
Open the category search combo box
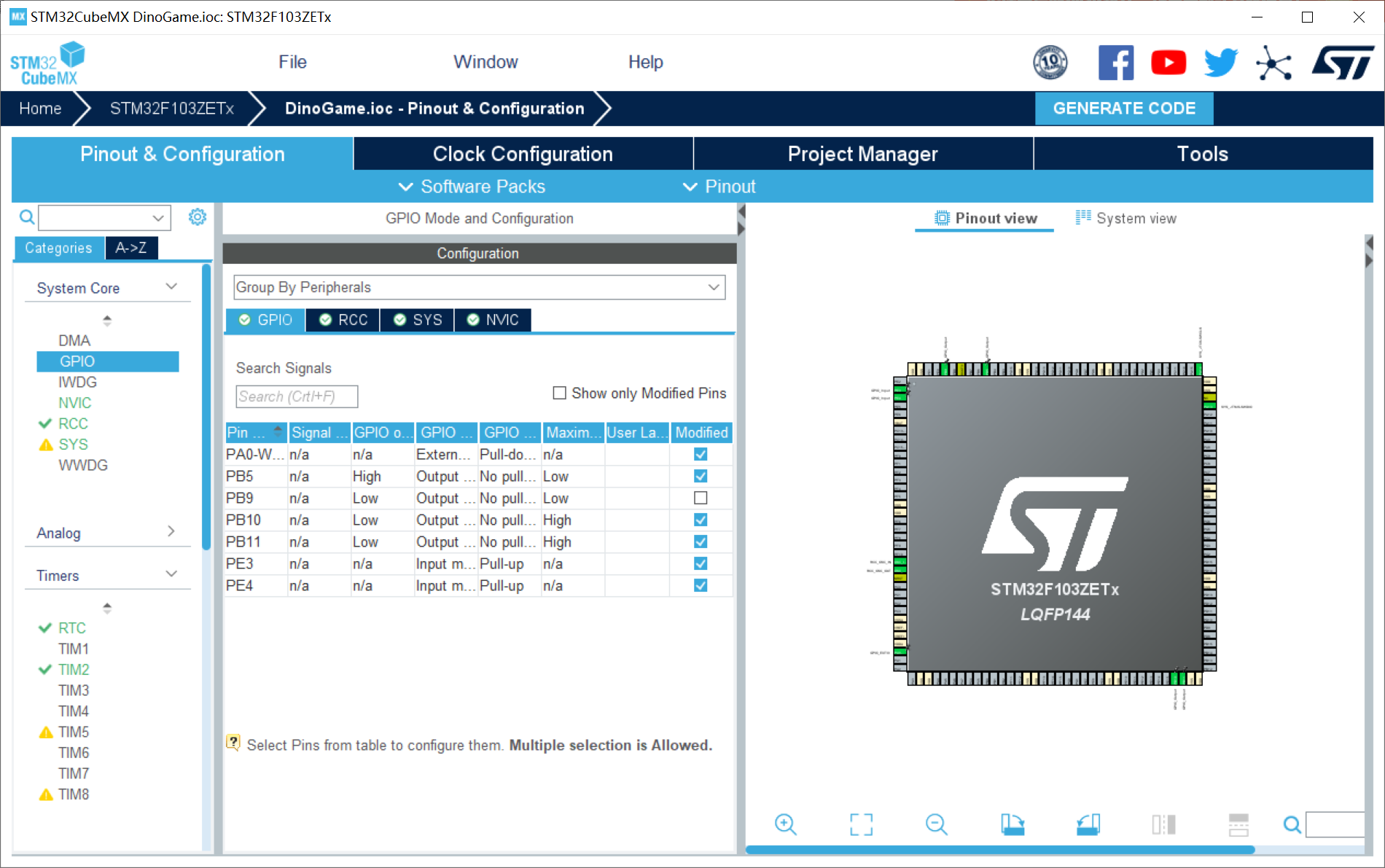click(x=104, y=217)
